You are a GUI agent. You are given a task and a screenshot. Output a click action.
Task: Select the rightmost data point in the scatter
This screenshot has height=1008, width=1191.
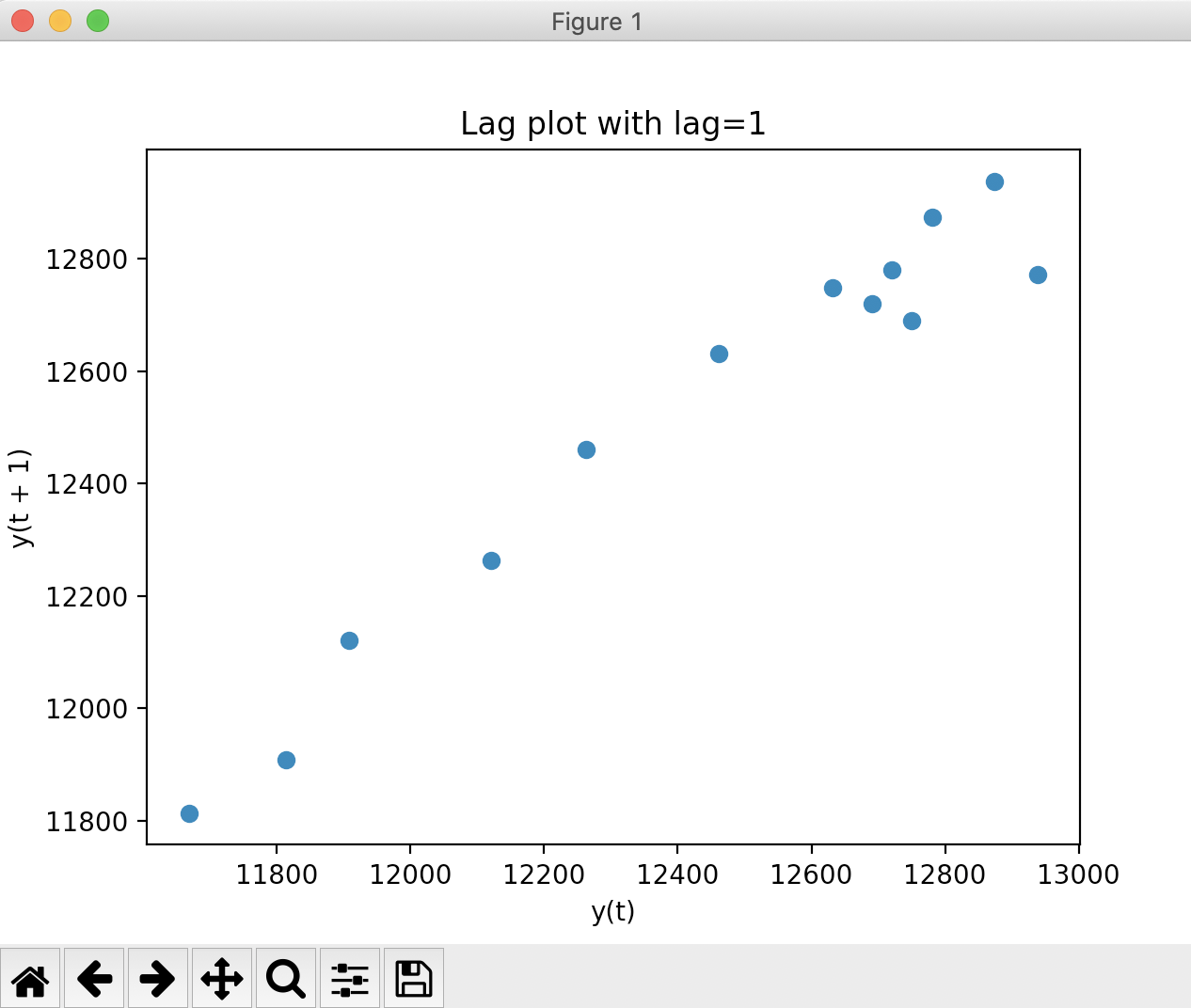coord(1038,275)
